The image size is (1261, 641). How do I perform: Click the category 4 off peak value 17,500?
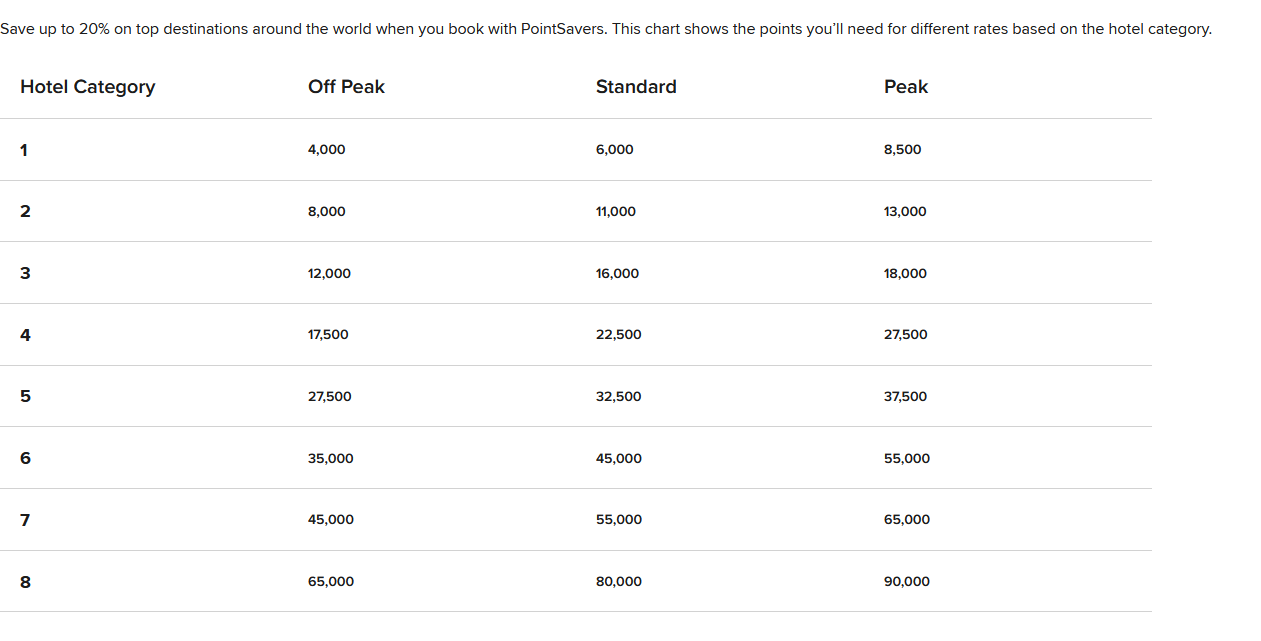(328, 335)
